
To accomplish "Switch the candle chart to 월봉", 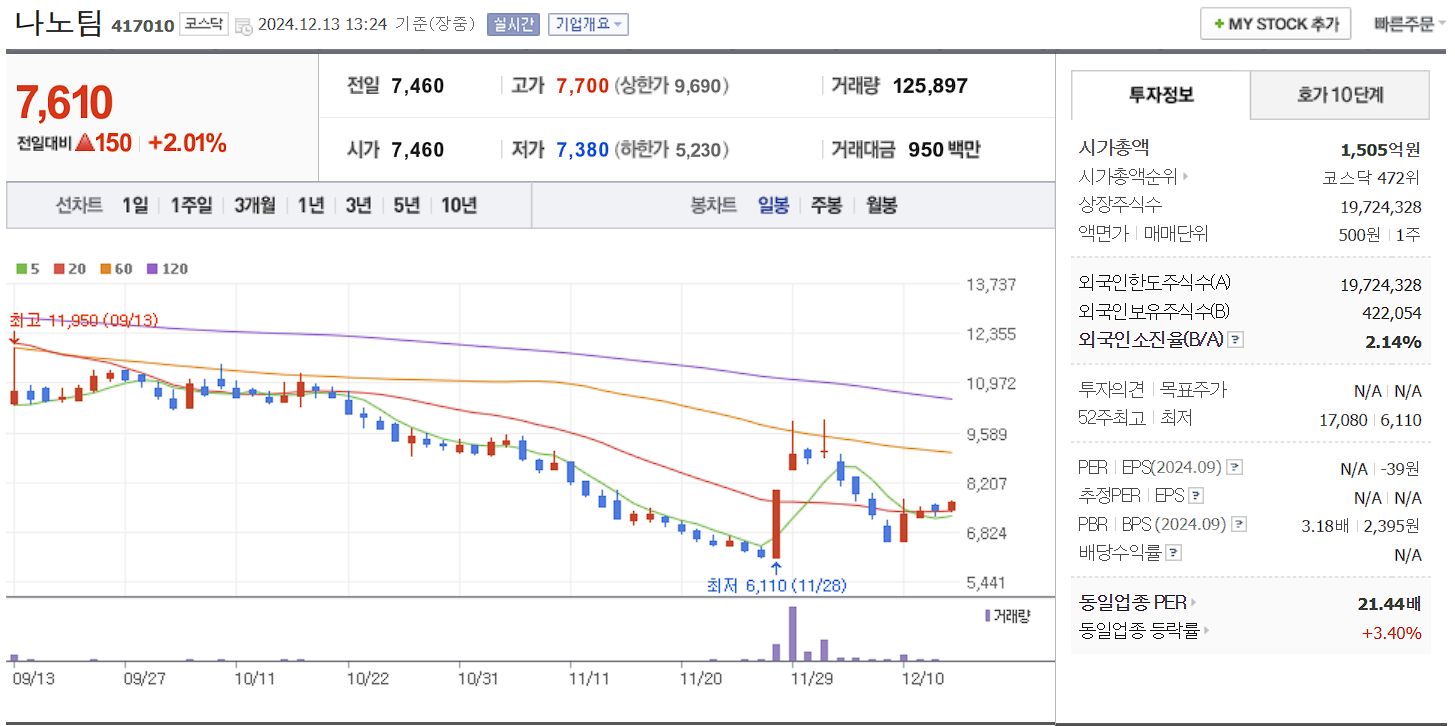I will (x=880, y=205).
